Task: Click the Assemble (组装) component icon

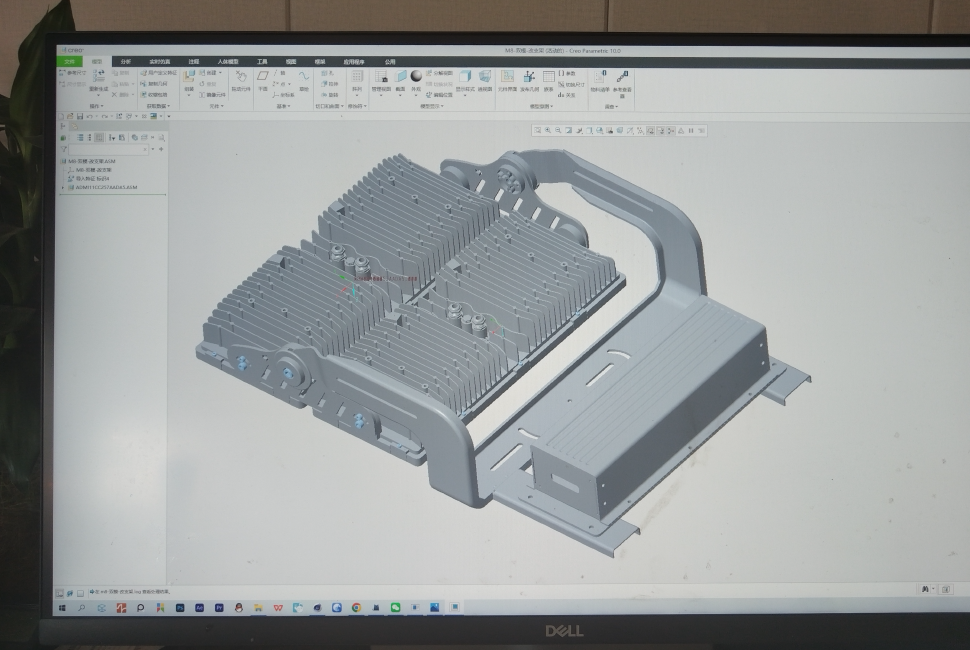Action: coord(189,77)
